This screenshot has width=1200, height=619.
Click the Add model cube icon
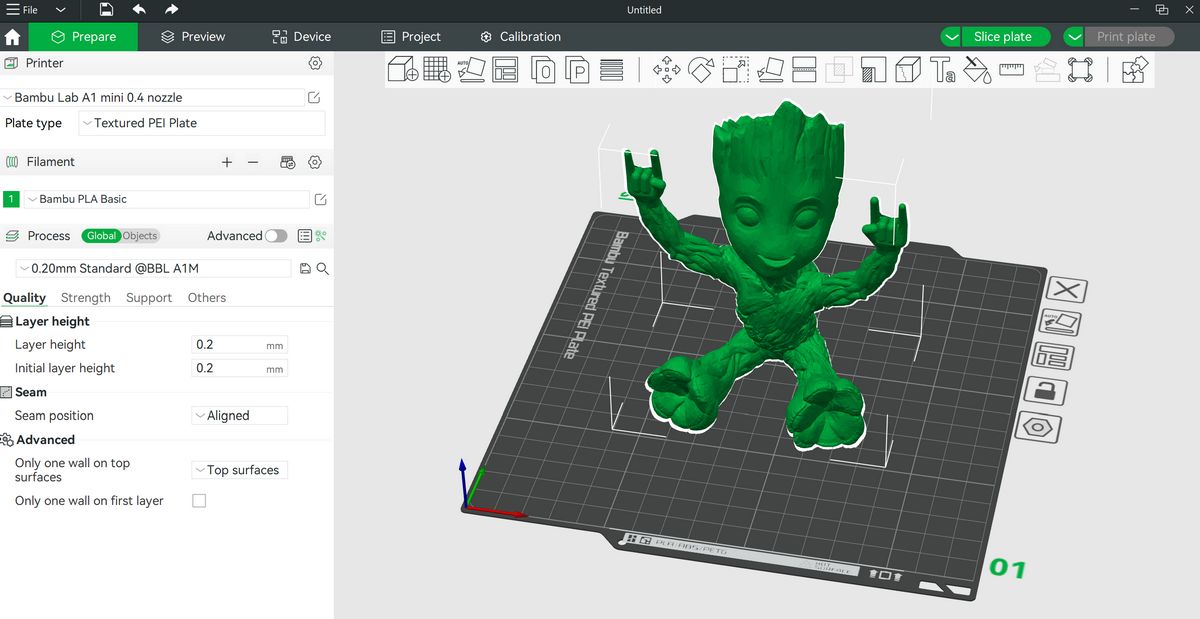tap(402, 70)
